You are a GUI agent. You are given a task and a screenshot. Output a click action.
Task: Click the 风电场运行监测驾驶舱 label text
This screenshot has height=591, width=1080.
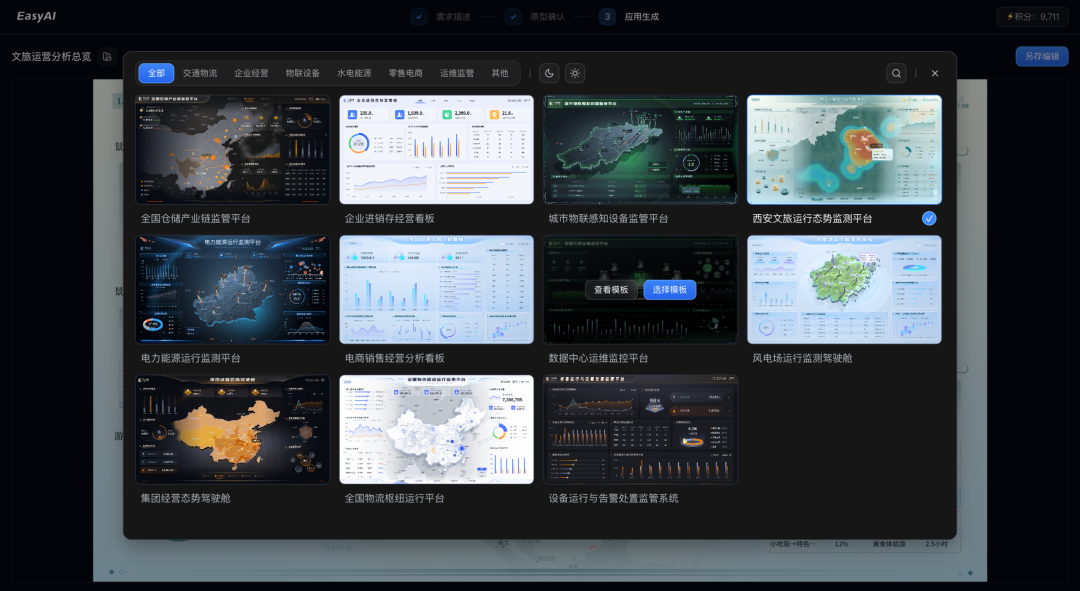point(802,358)
